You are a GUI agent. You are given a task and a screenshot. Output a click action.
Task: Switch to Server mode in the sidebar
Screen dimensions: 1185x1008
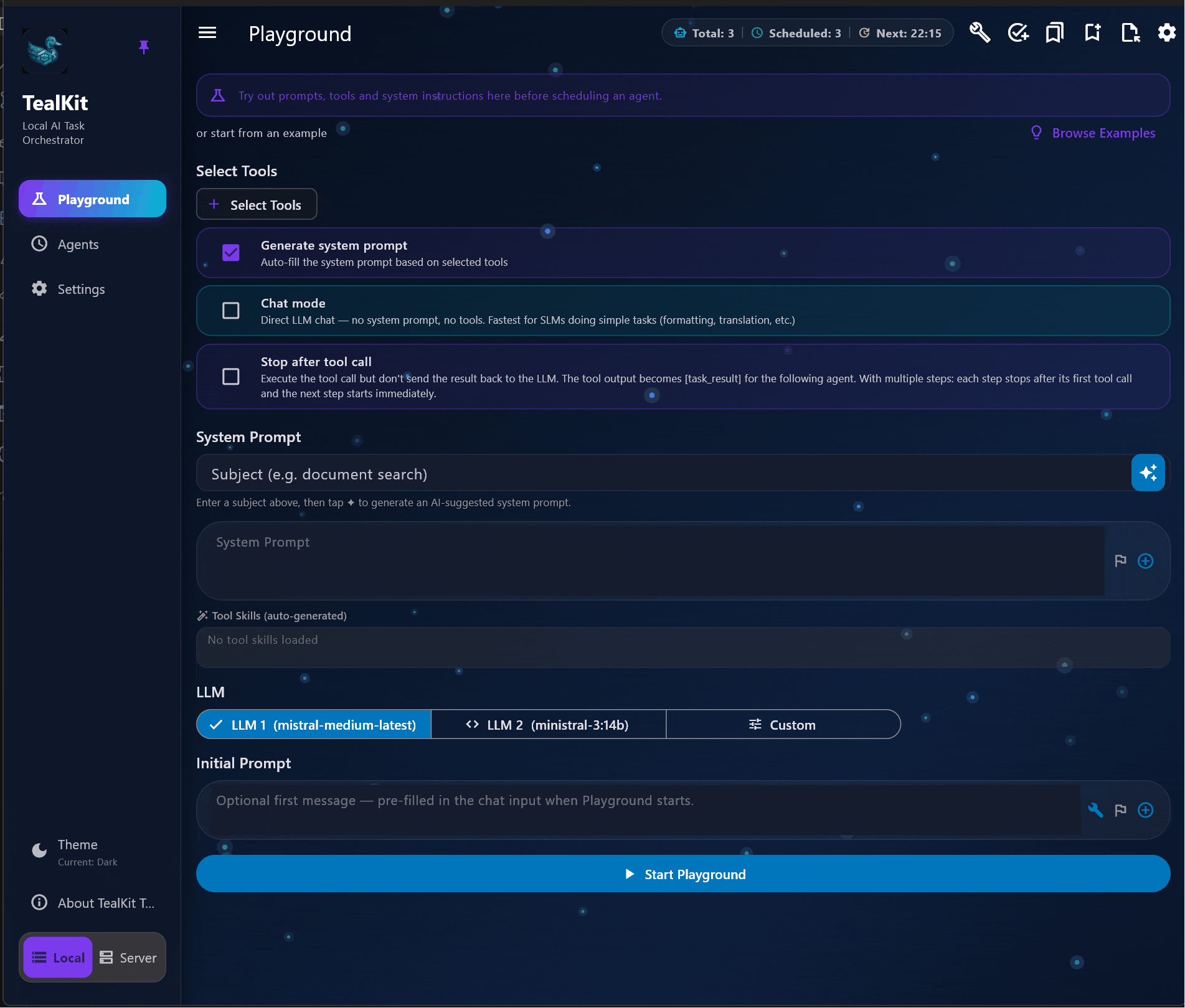pos(129,958)
